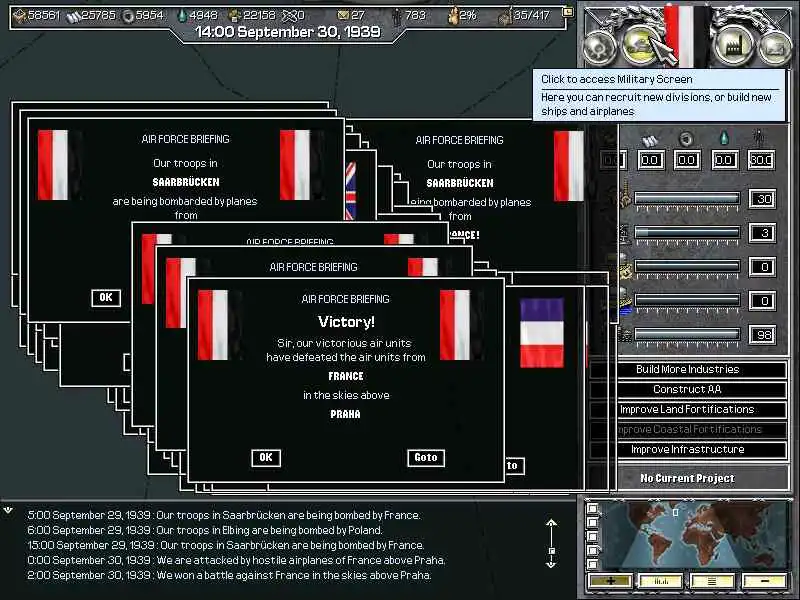Click the 0.0 field under the oil icon
Image resolution: width=800 pixels, height=600 pixels.
[724, 160]
